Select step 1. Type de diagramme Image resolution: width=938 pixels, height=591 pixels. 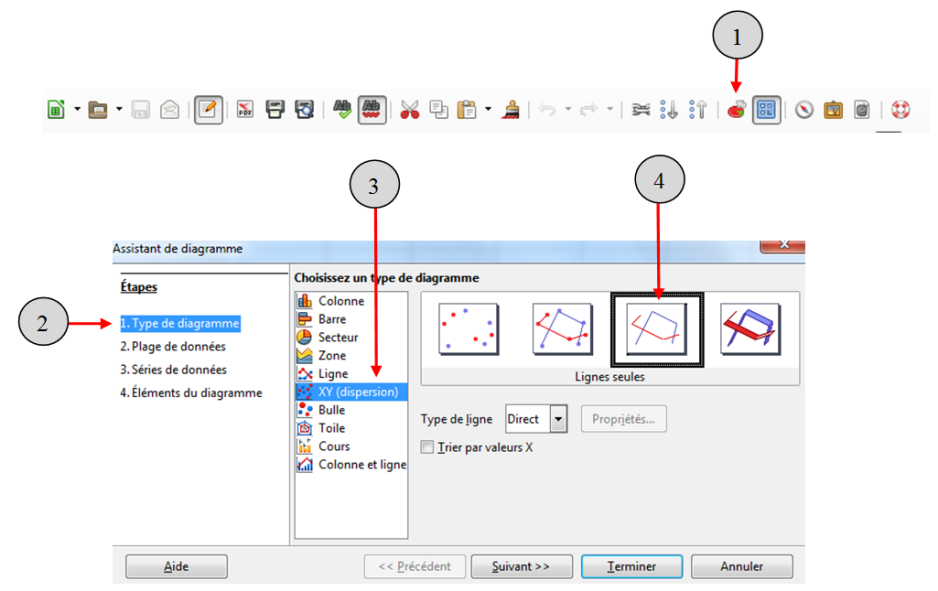point(180,323)
